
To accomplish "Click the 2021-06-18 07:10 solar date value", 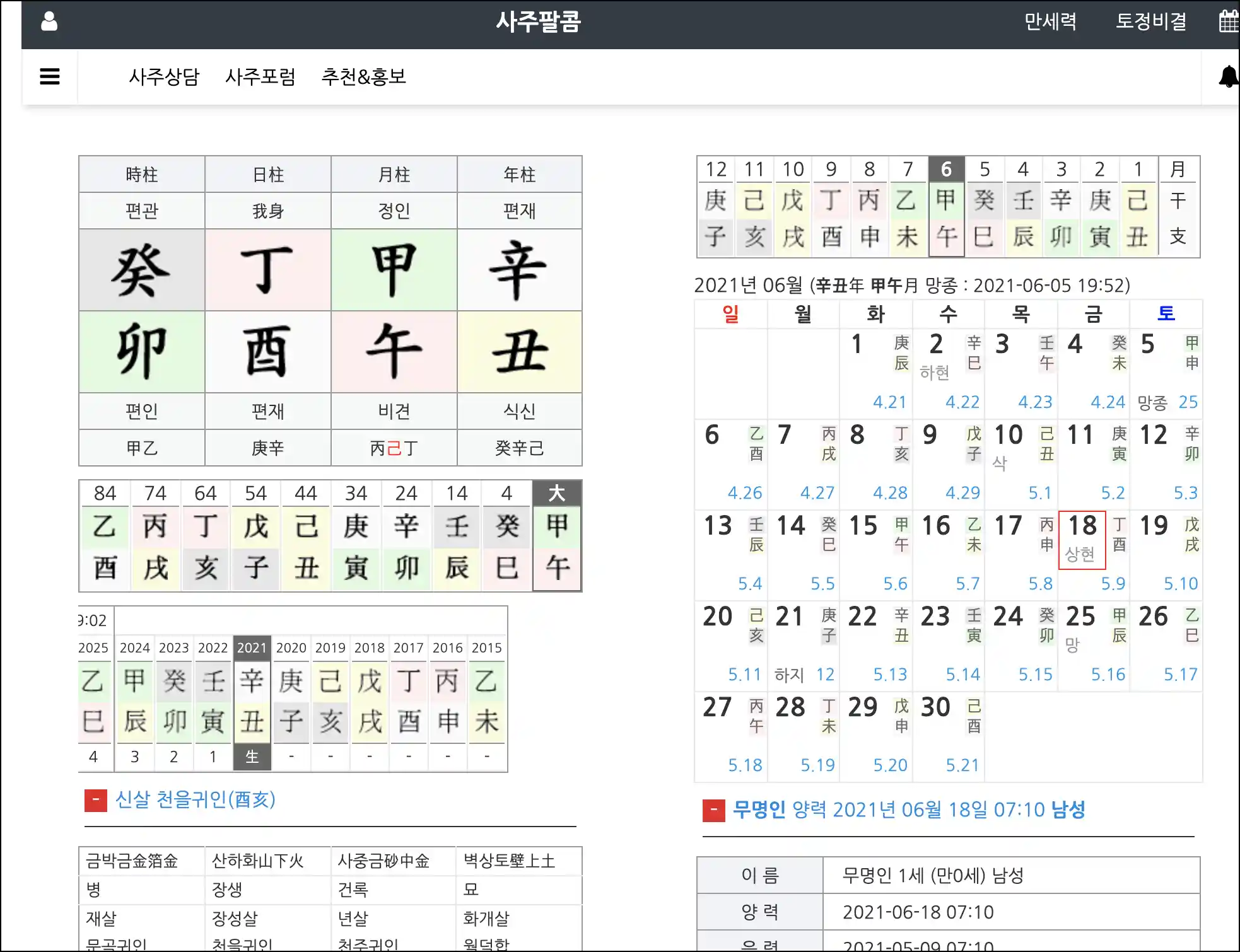I will click(x=918, y=912).
